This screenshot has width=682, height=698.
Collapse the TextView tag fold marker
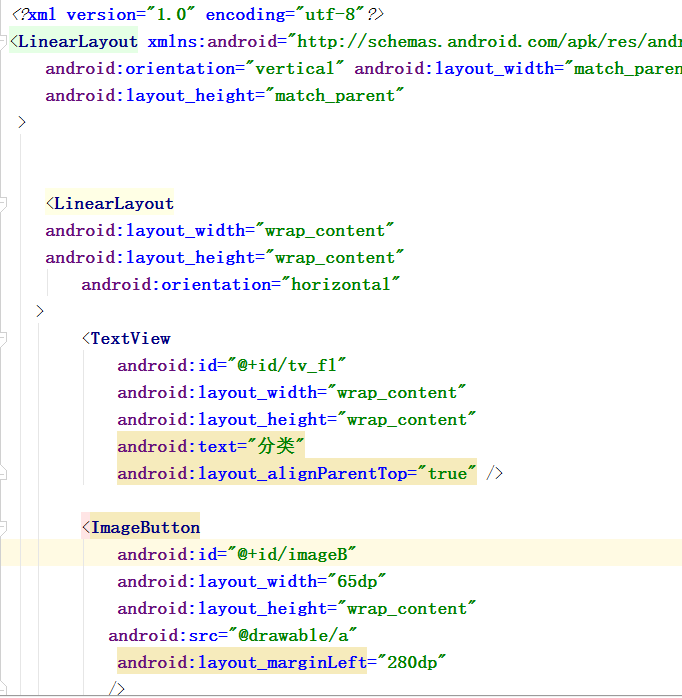2,339
